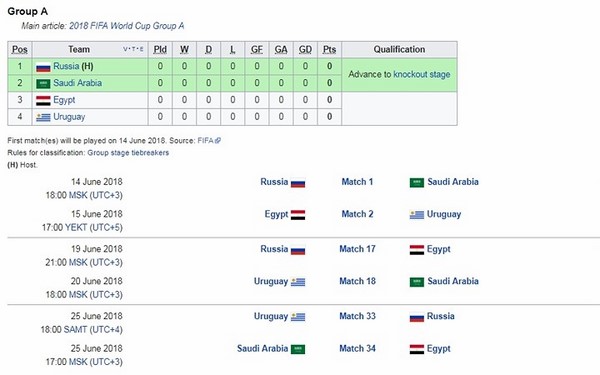Screen dimensions: 600x375
Task: Click the Pts column header
Action: tap(329, 50)
